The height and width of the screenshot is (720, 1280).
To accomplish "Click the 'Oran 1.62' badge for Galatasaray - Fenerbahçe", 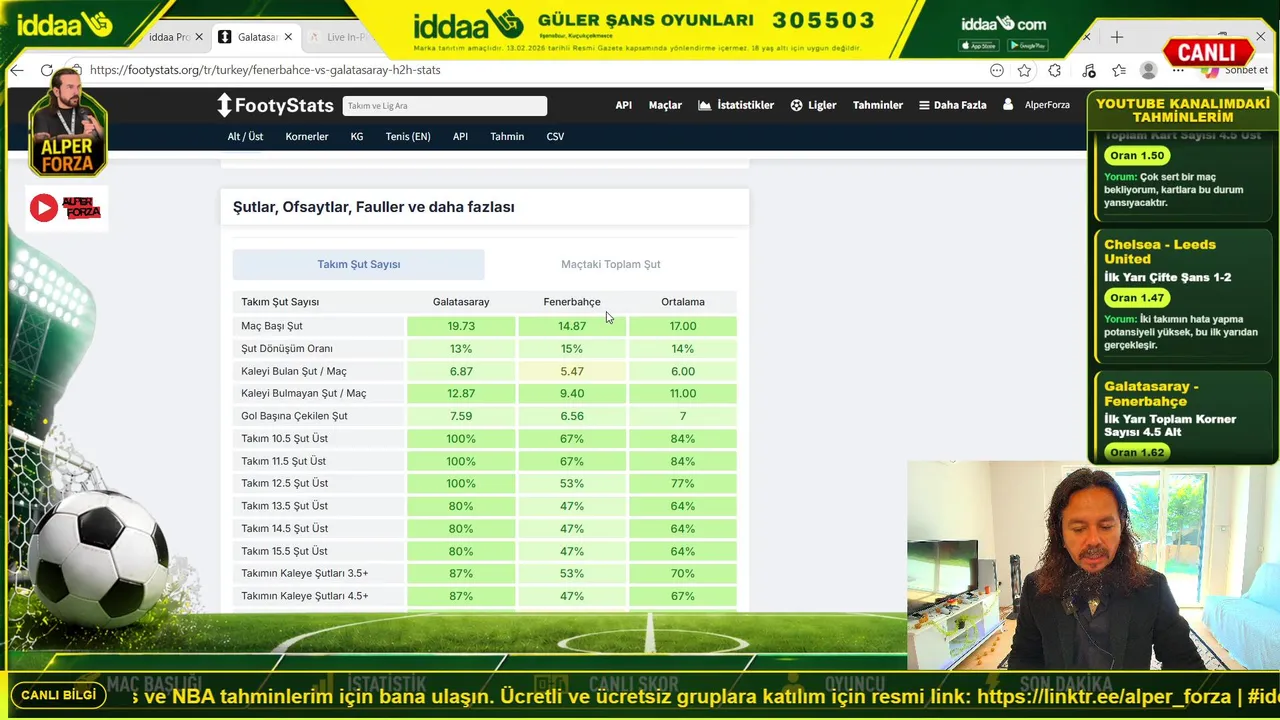I will pos(1137,453).
